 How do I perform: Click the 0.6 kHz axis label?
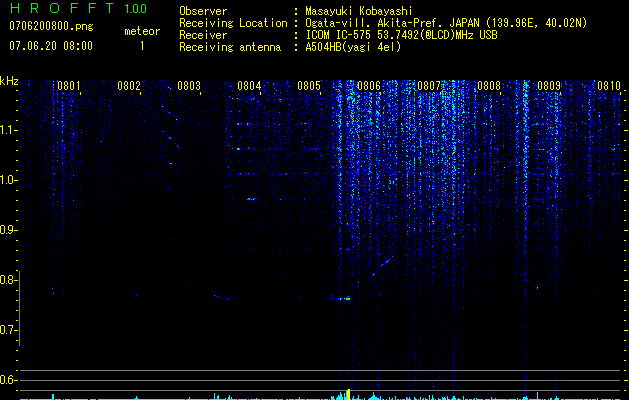point(7,380)
